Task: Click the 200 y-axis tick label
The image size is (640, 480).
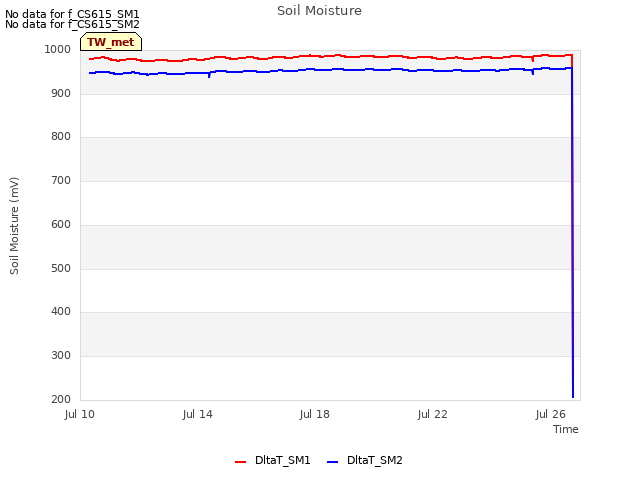Action: click(61, 400)
